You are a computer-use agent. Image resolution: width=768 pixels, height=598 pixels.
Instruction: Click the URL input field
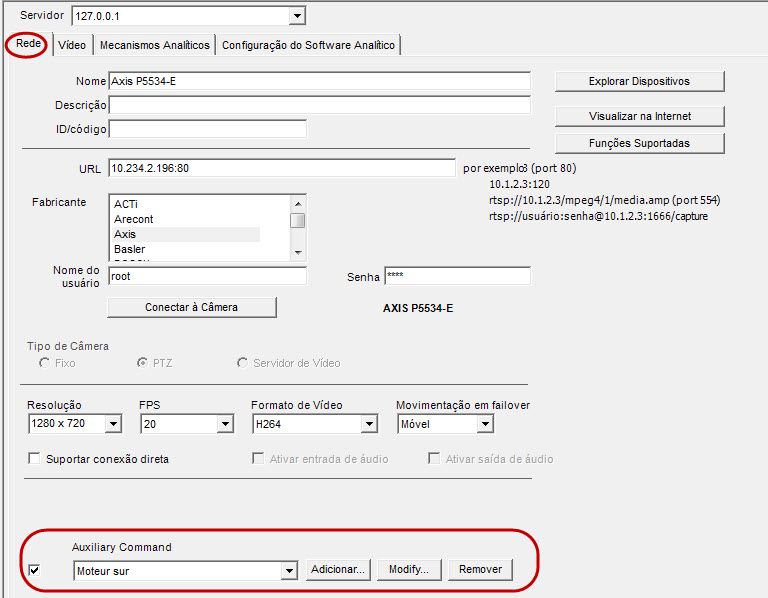282,168
